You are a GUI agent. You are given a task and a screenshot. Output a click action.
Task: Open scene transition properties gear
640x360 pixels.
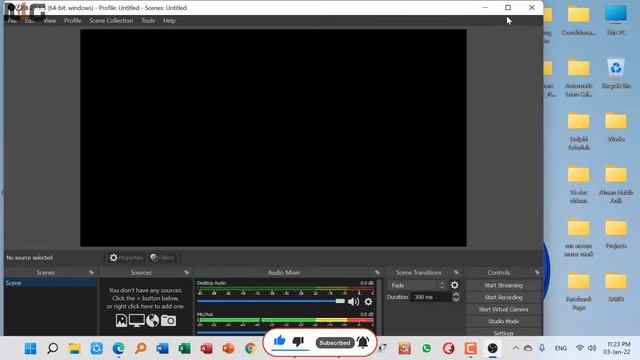coord(454,285)
